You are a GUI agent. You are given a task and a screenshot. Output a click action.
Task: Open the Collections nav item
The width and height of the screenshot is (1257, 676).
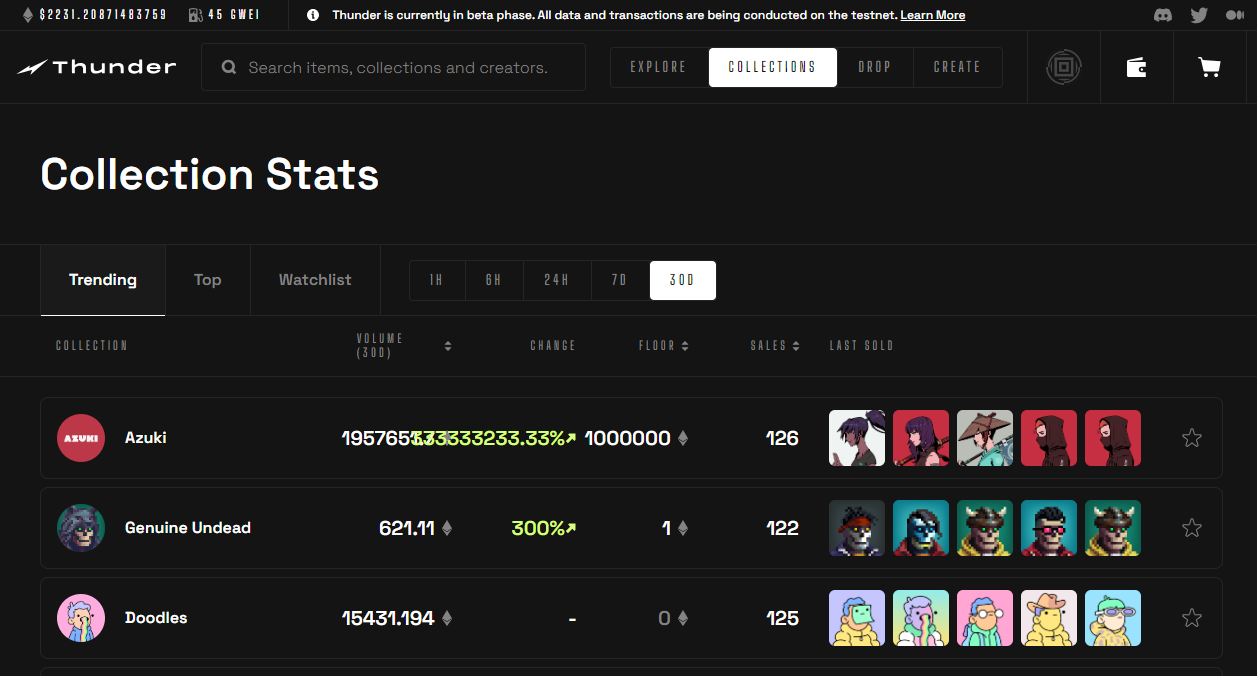coord(773,67)
